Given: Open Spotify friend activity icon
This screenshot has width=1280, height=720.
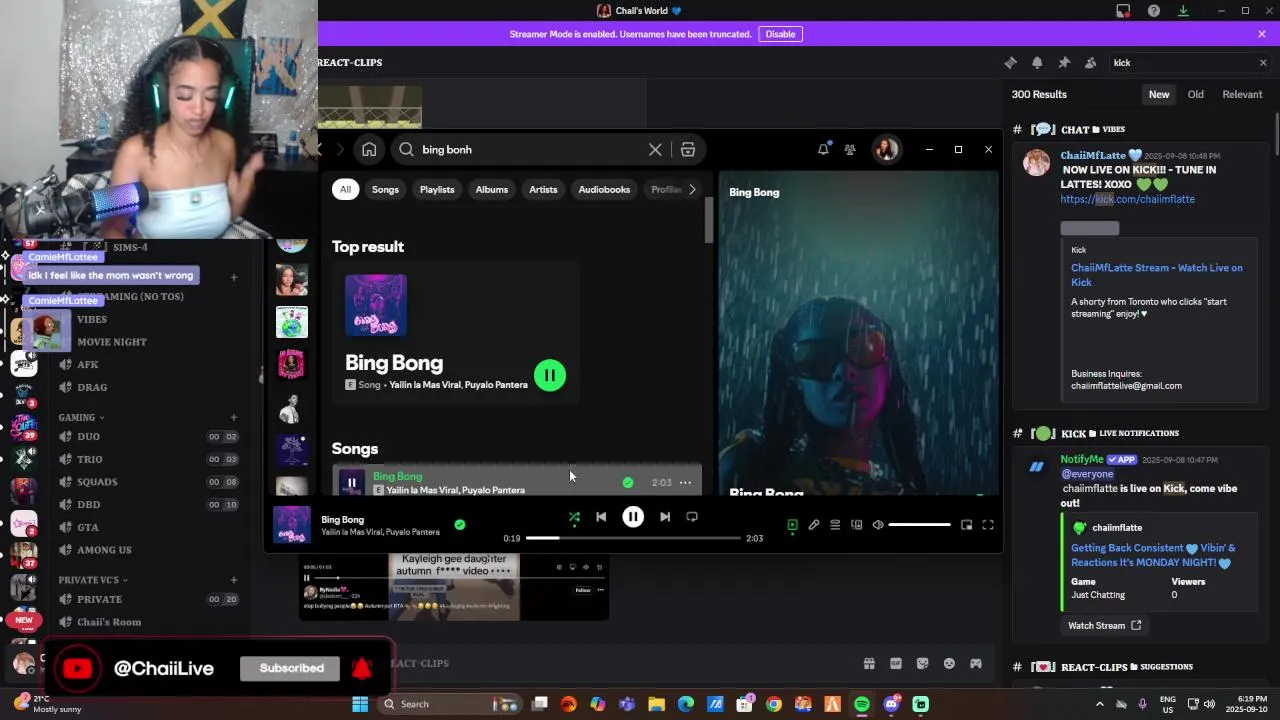Looking at the screenshot, I should coord(850,149).
